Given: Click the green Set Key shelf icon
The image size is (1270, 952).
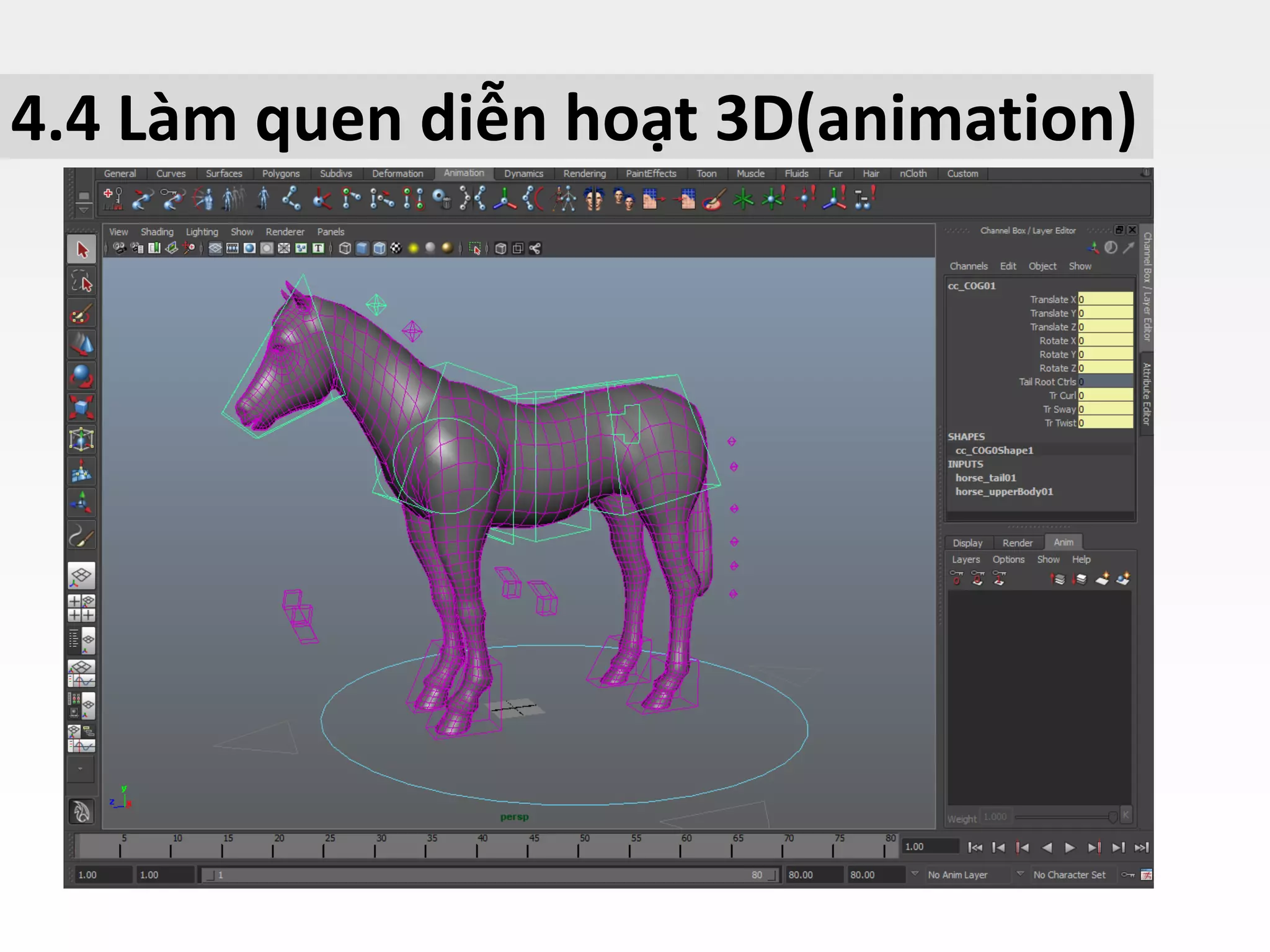Looking at the screenshot, I should (x=743, y=200).
